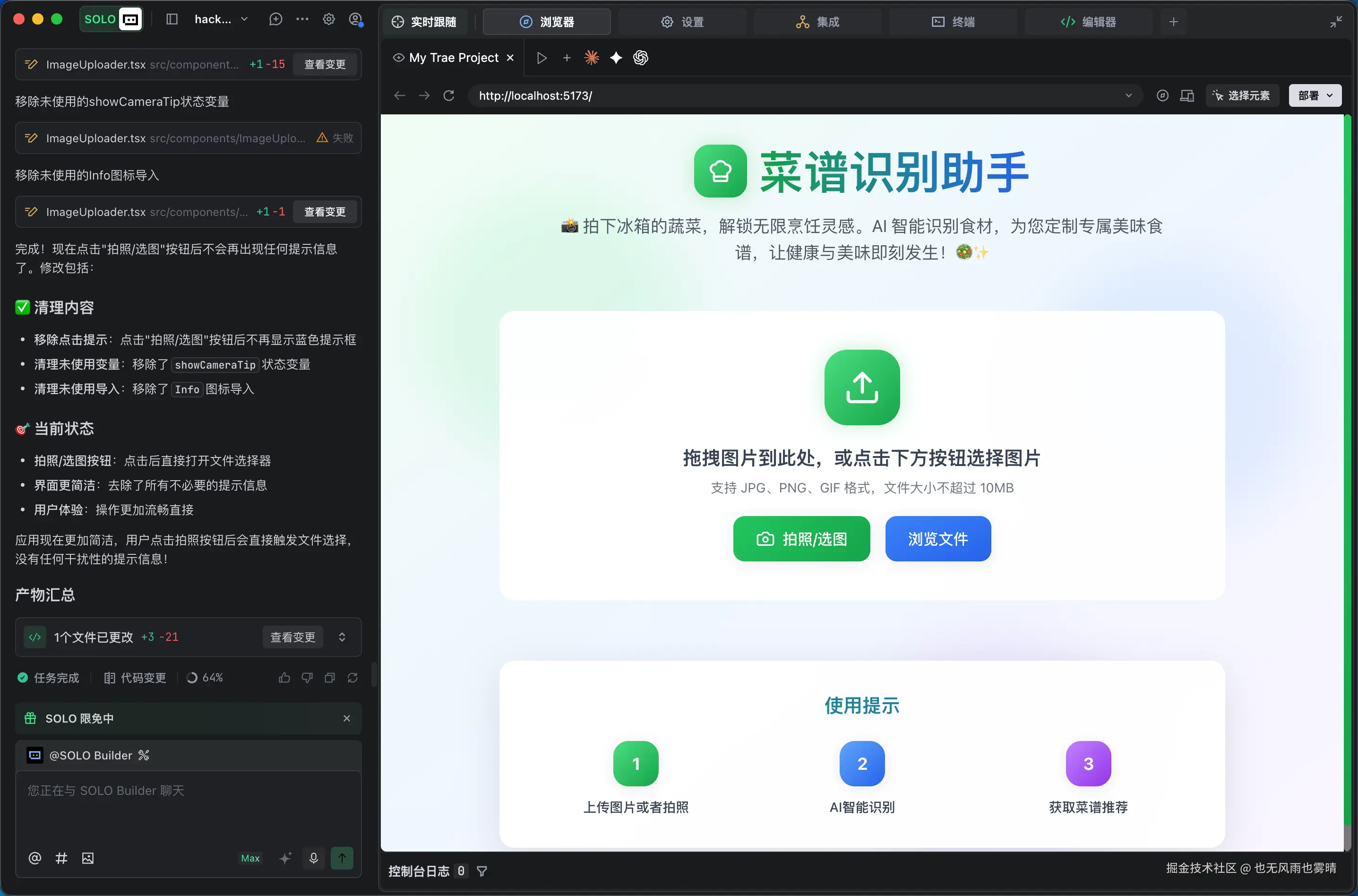Click the ChatGPT icon in browser toolbar
The image size is (1358, 896).
pyautogui.click(x=640, y=58)
